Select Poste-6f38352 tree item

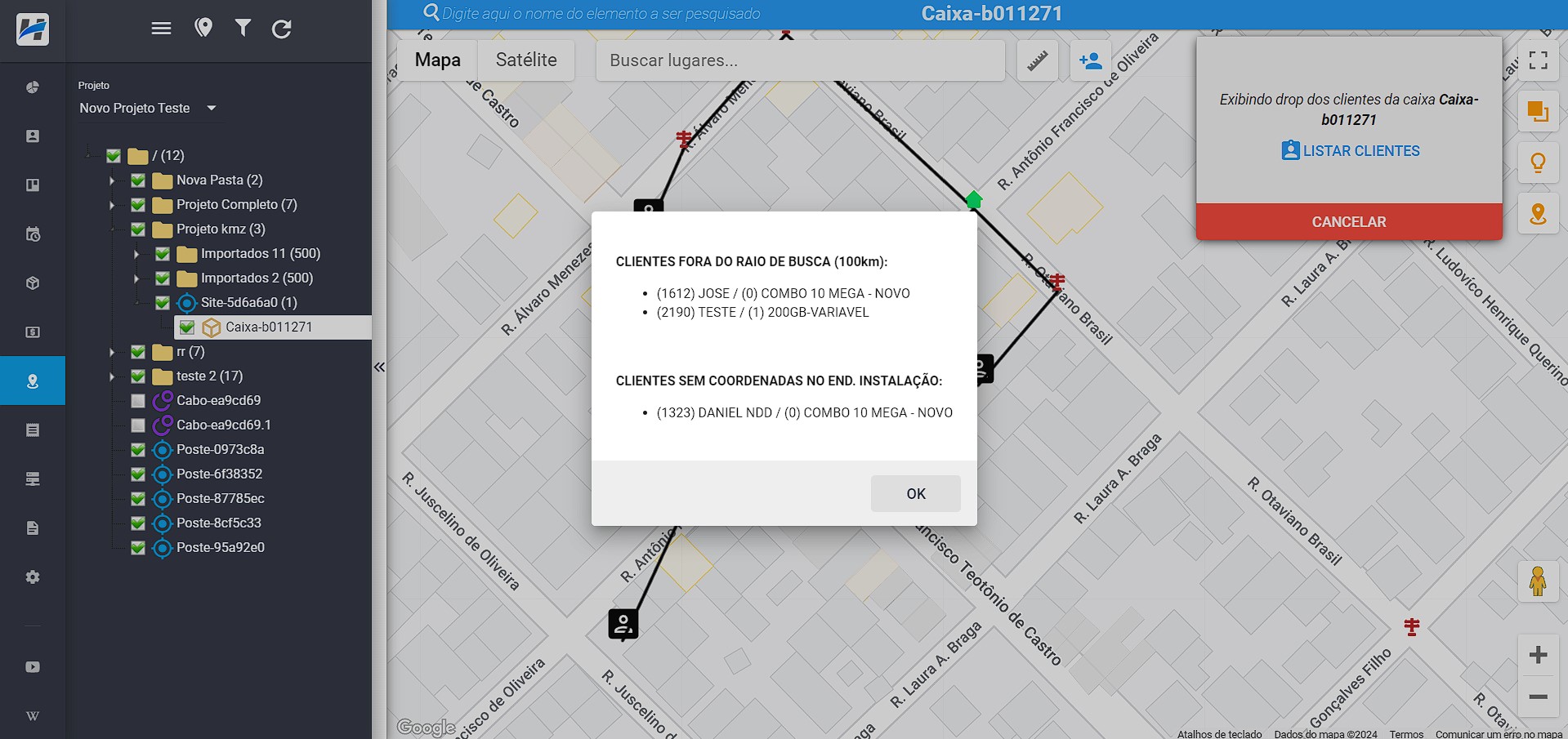click(220, 474)
